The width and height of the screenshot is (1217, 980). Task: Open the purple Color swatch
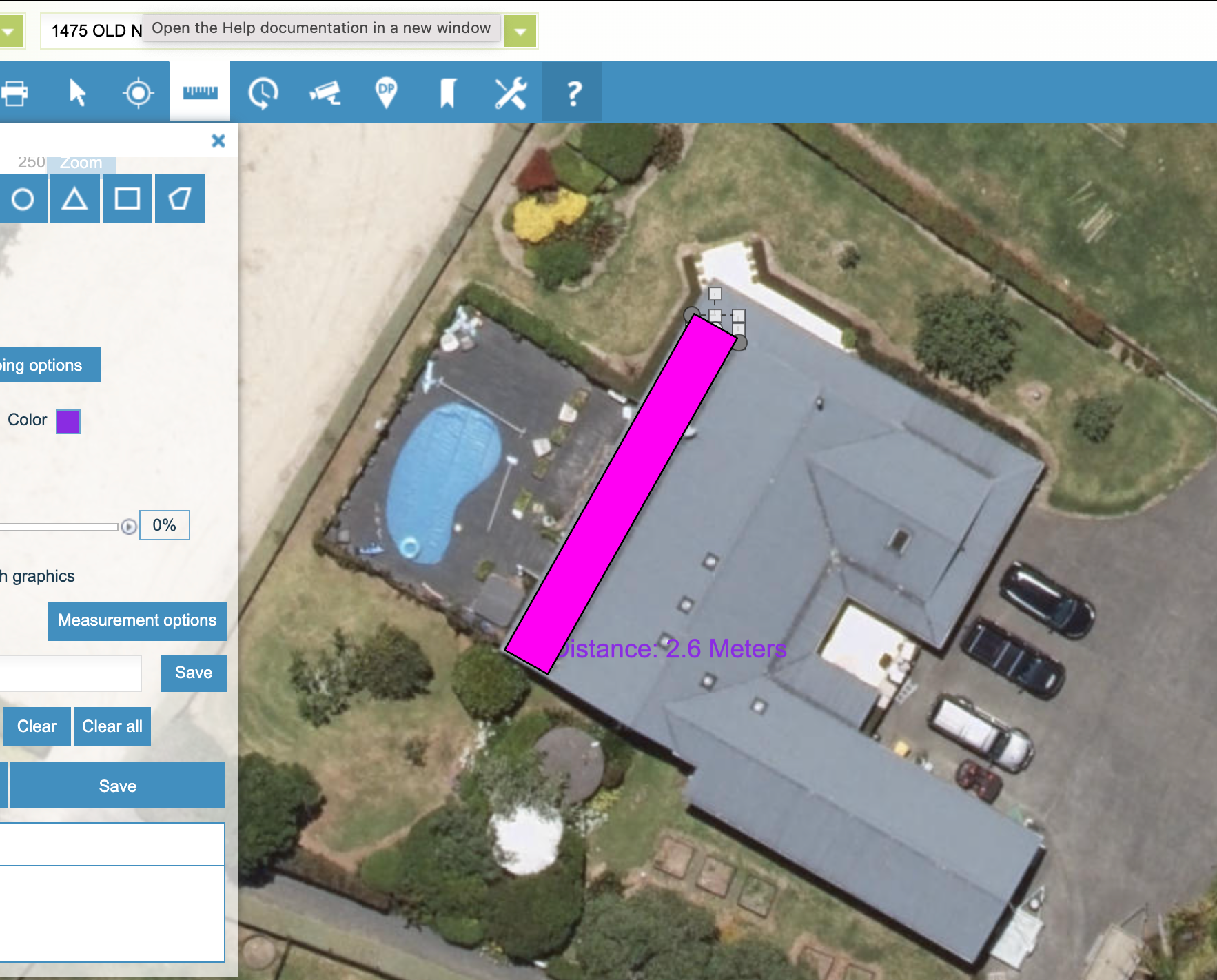click(x=68, y=421)
